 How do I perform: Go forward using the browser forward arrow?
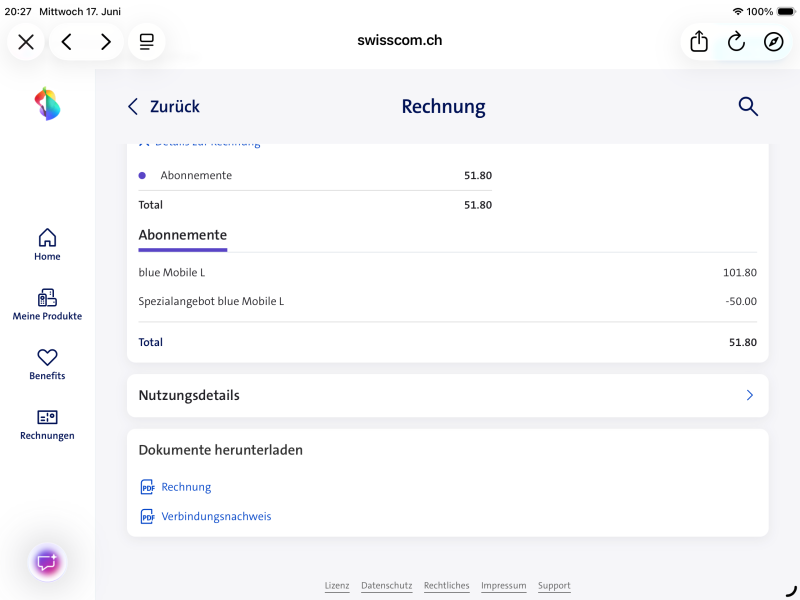106,42
